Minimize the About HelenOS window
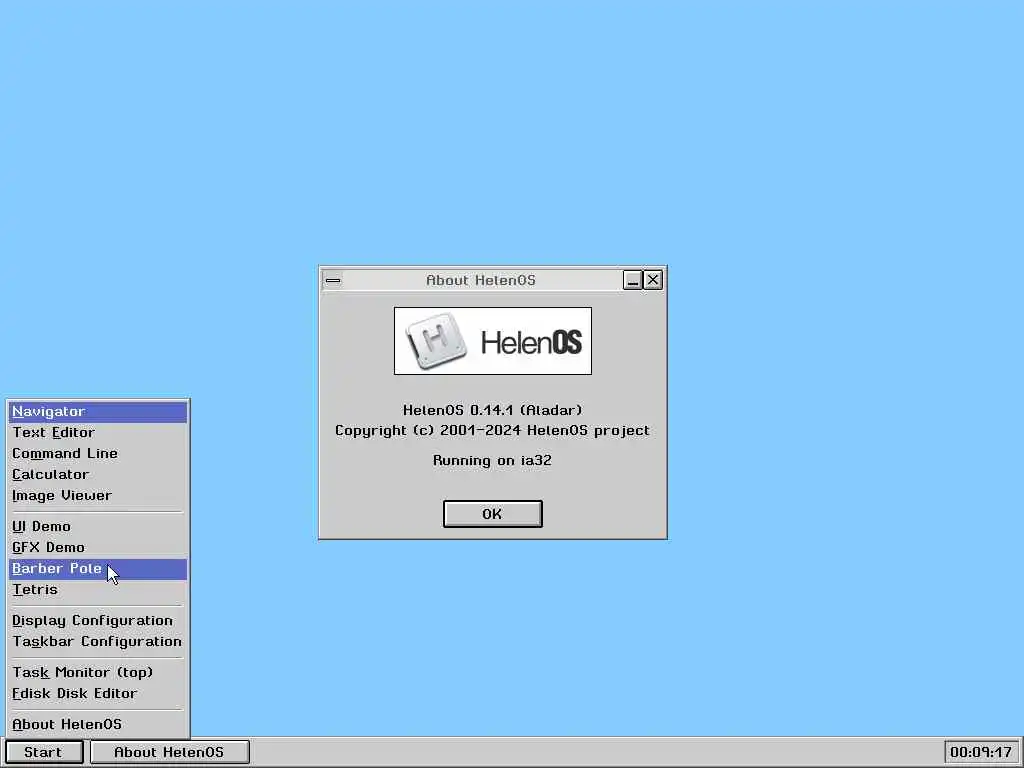 (x=632, y=280)
